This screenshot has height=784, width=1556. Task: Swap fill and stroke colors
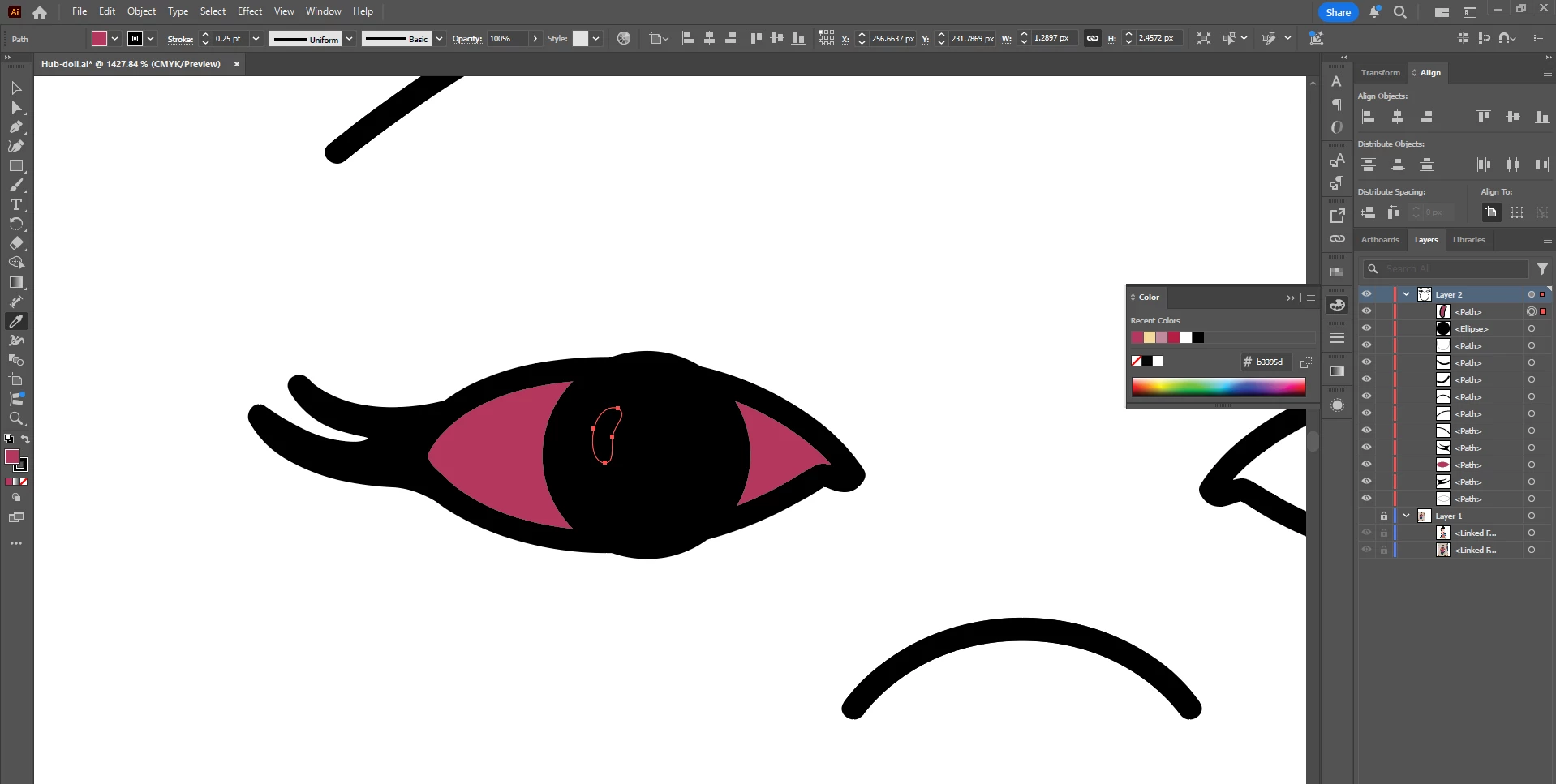(25, 439)
